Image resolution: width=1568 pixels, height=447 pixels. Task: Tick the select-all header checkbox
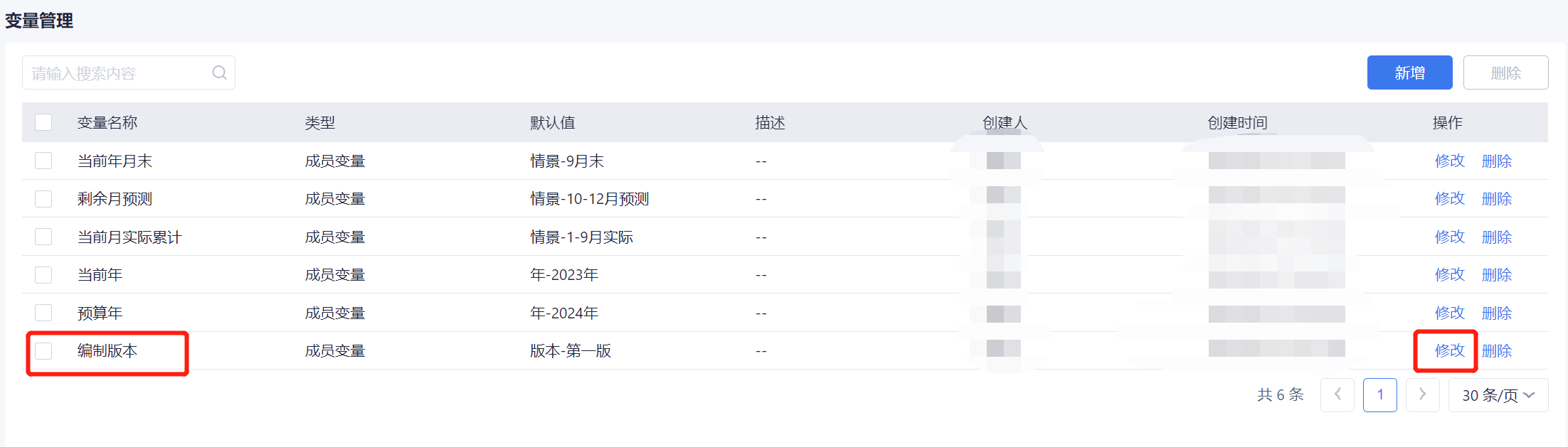tap(43, 122)
